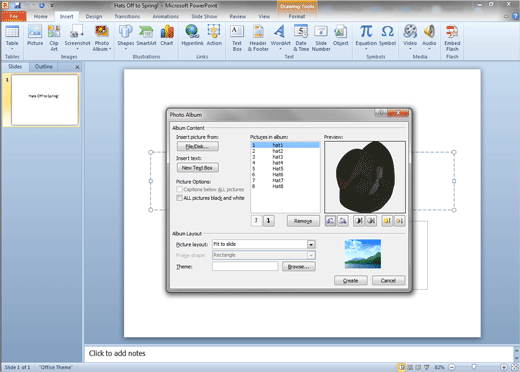Expand the Shapes dropdown arrow
Image resolution: width=520 pixels, height=372 pixels.
pyautogui.click(x=126, y=49)
